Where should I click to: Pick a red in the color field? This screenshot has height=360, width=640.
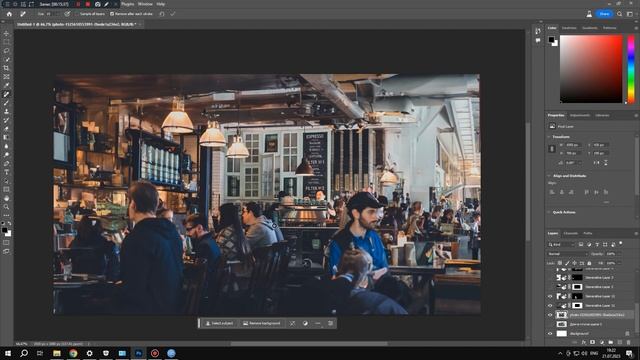click(x=616, y=41)
